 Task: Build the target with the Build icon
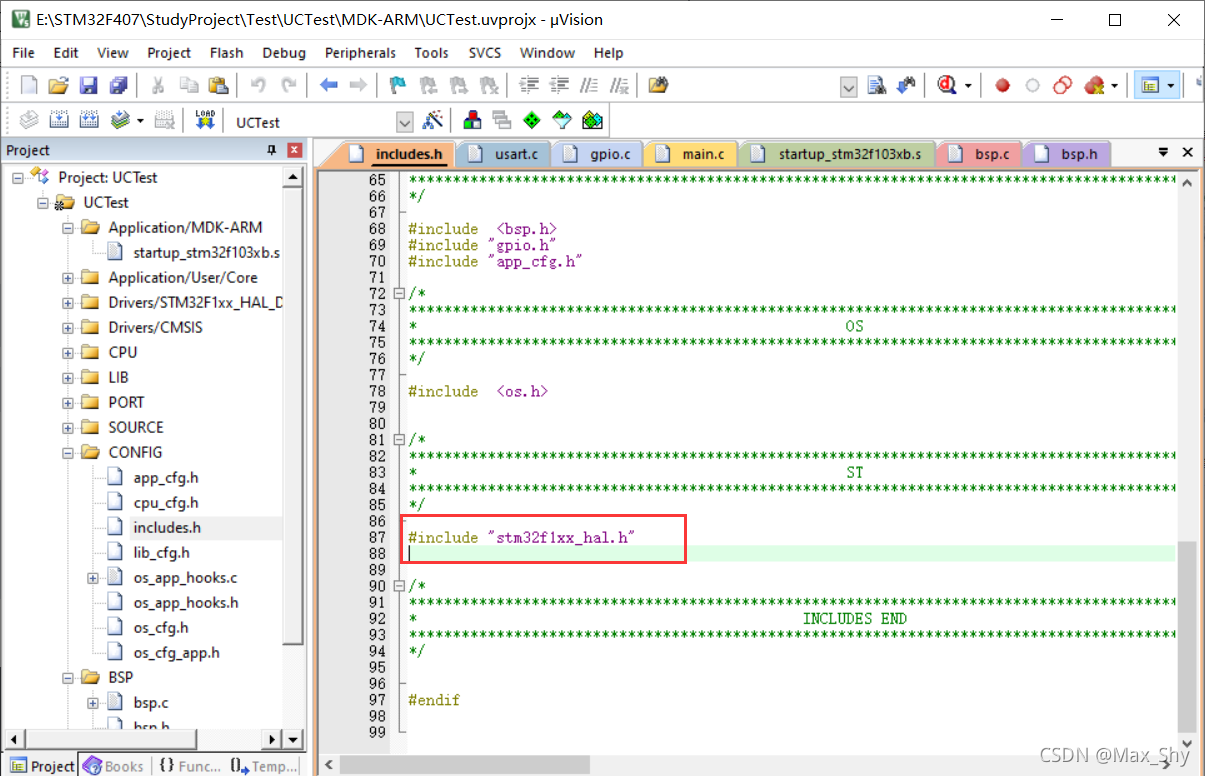pos(59,121)
